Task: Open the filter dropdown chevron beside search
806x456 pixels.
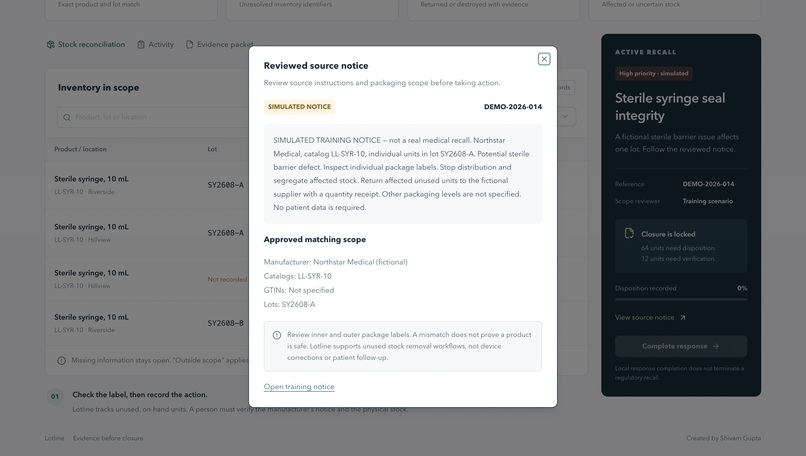Action: coord(565,117)
